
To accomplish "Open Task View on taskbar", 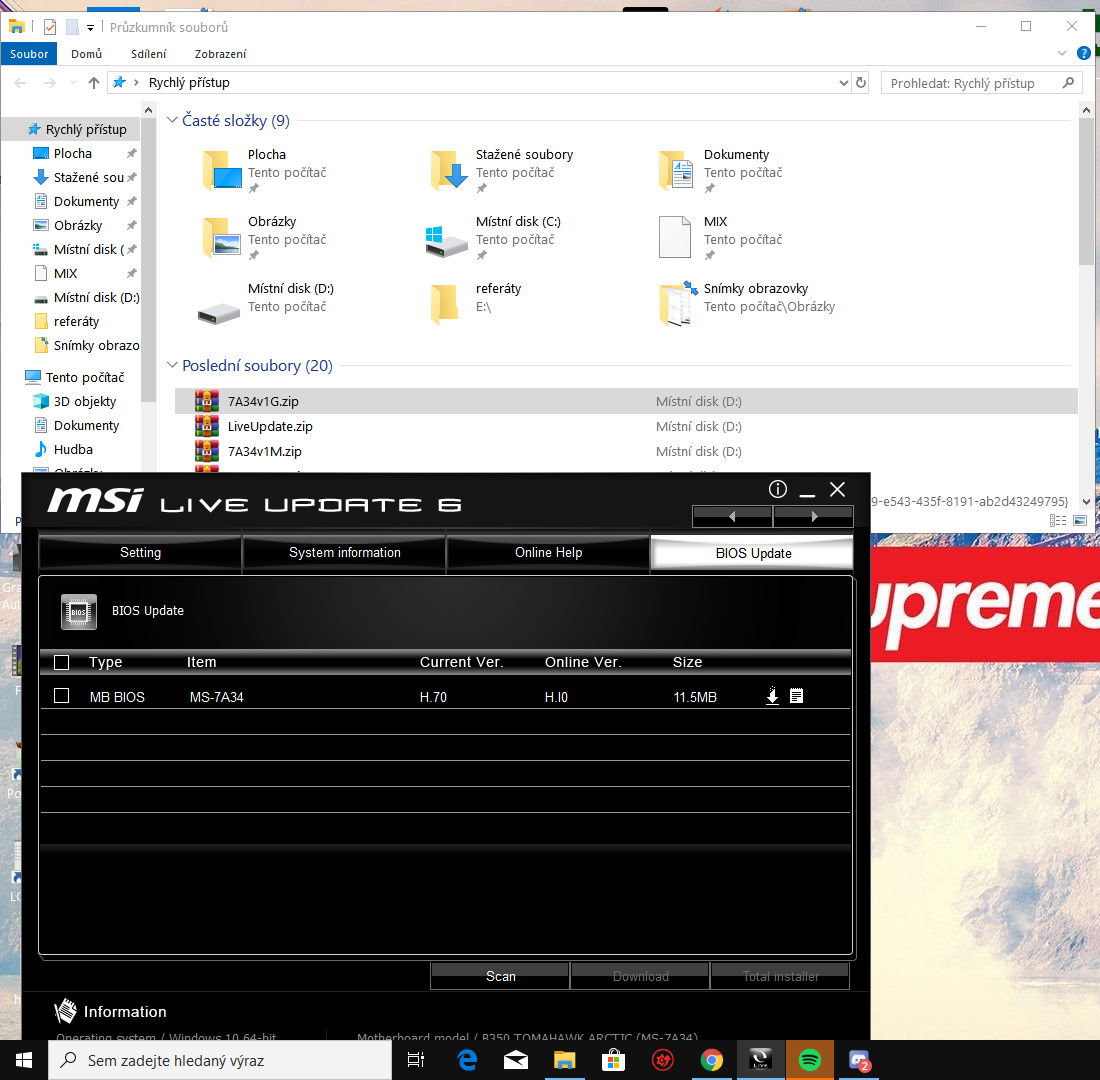I will point(416,1060).
